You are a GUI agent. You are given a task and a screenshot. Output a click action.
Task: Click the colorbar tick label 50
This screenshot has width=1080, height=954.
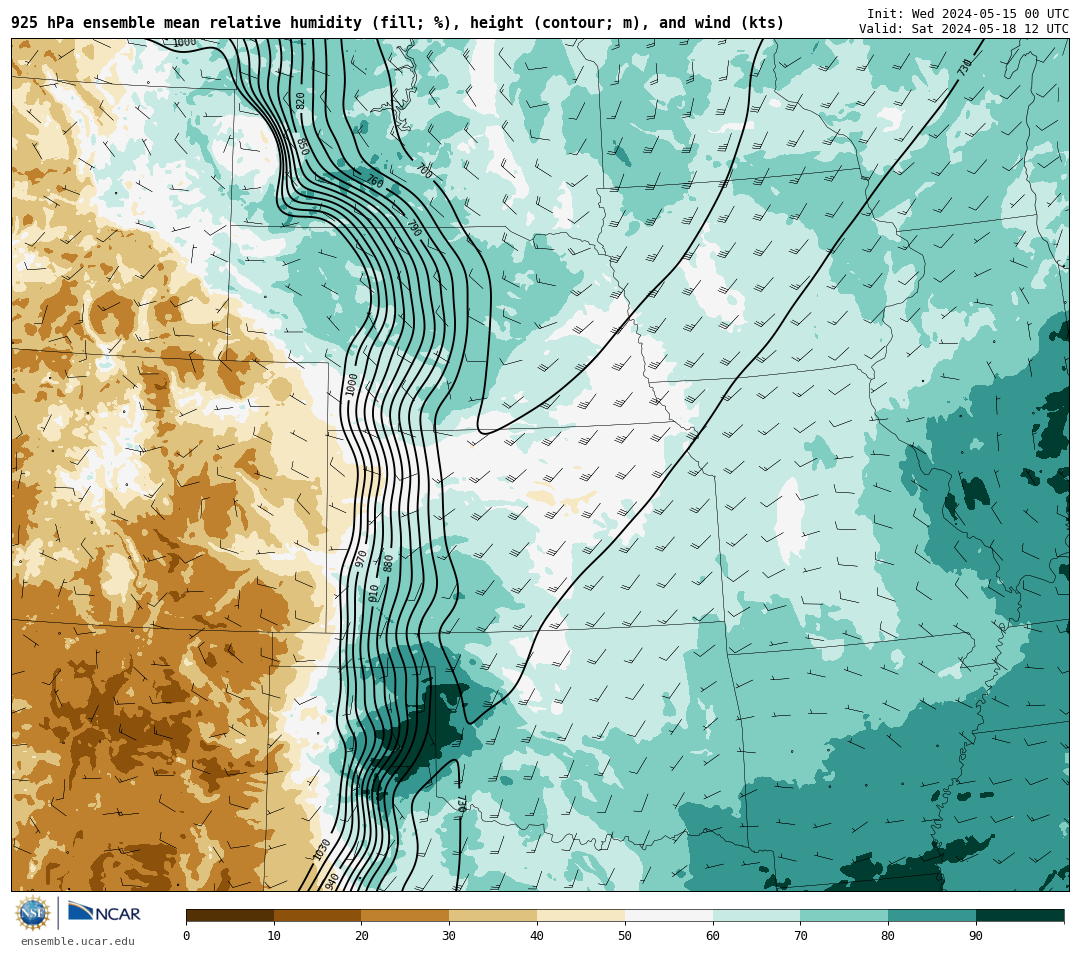click(x=625, y=935)
